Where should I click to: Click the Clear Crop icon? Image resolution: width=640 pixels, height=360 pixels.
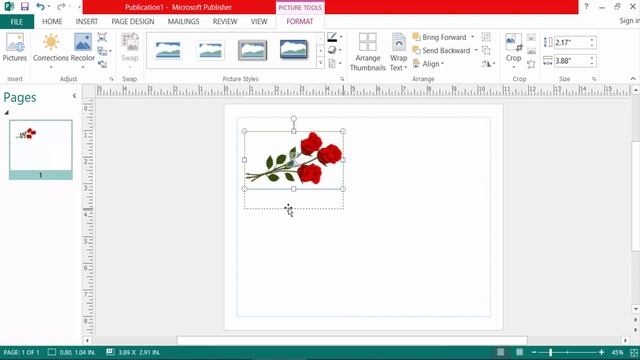pos(531,64)
